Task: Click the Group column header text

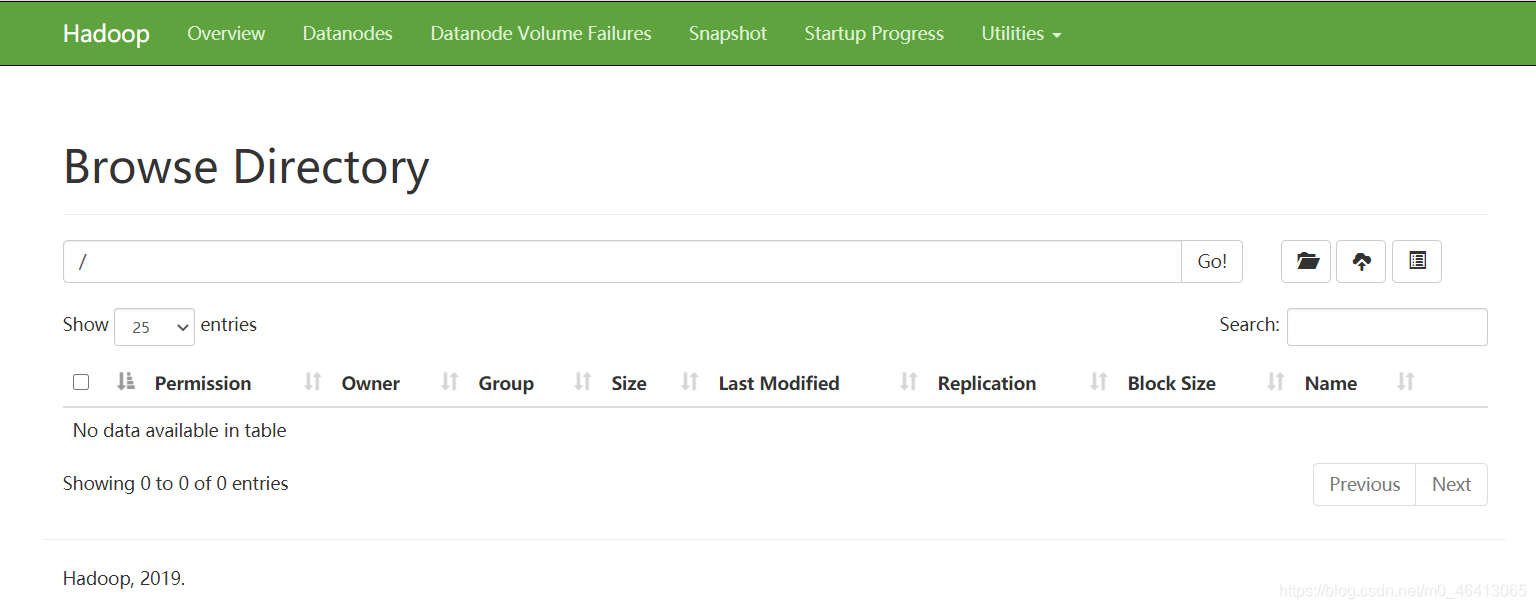Action: point(506,383)
